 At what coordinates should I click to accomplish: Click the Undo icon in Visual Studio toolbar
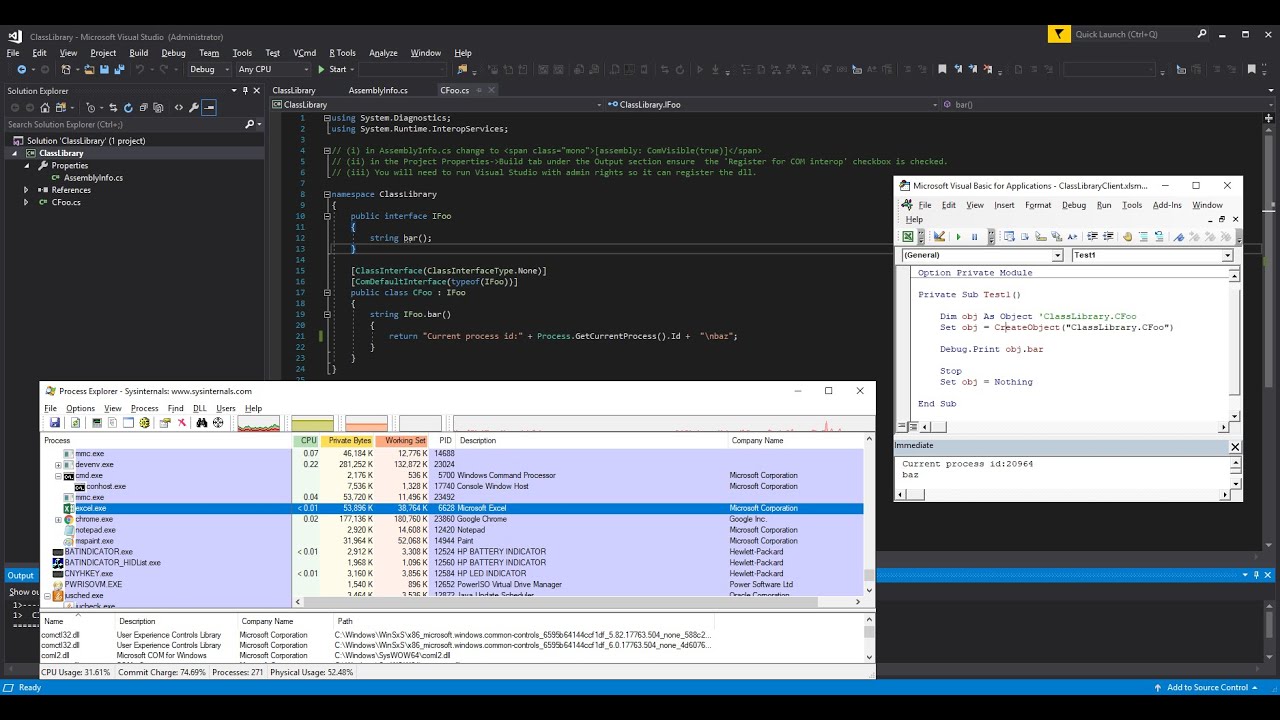(139, 69)
